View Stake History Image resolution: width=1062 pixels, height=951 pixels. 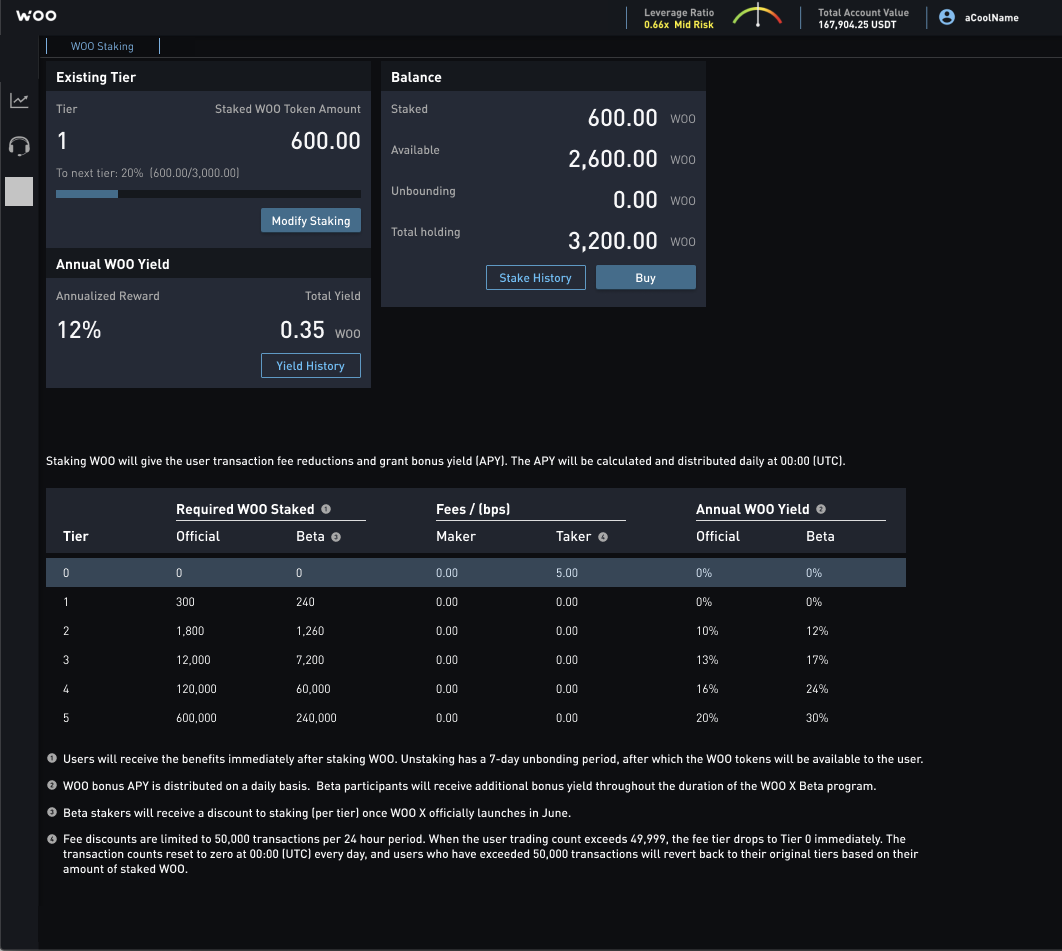click(x=535, y=278)
